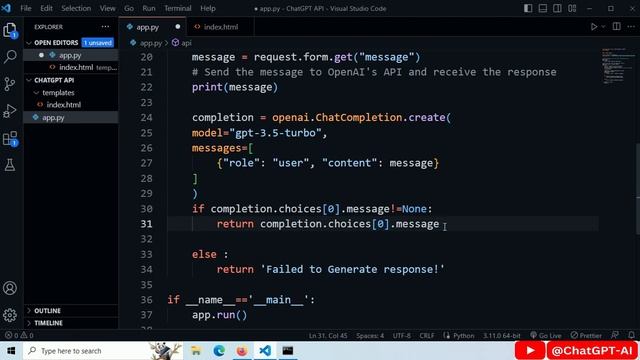Open Extensions view icon
The width and height of the screenshot is (640, 360).
(x=10, y=139)
